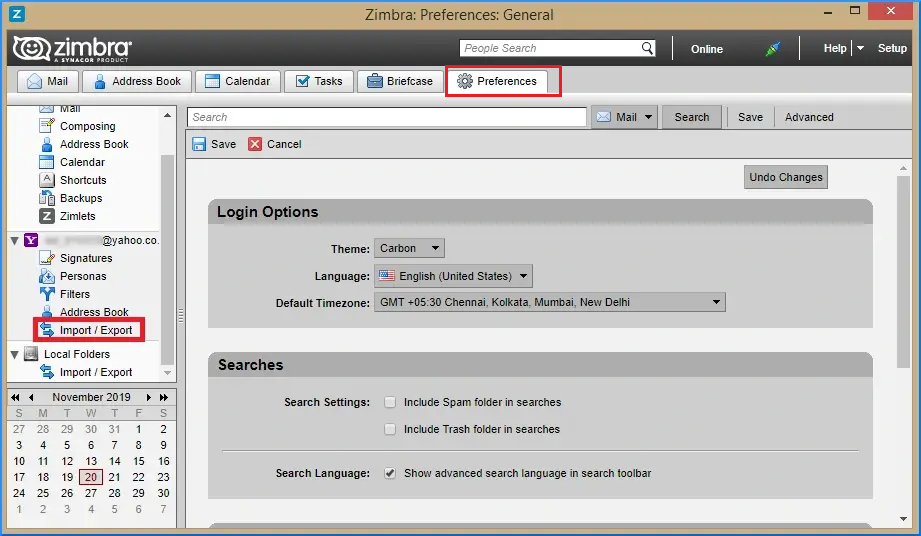
Task: Click main panel scroll down arrow
Action: (903, 518)
